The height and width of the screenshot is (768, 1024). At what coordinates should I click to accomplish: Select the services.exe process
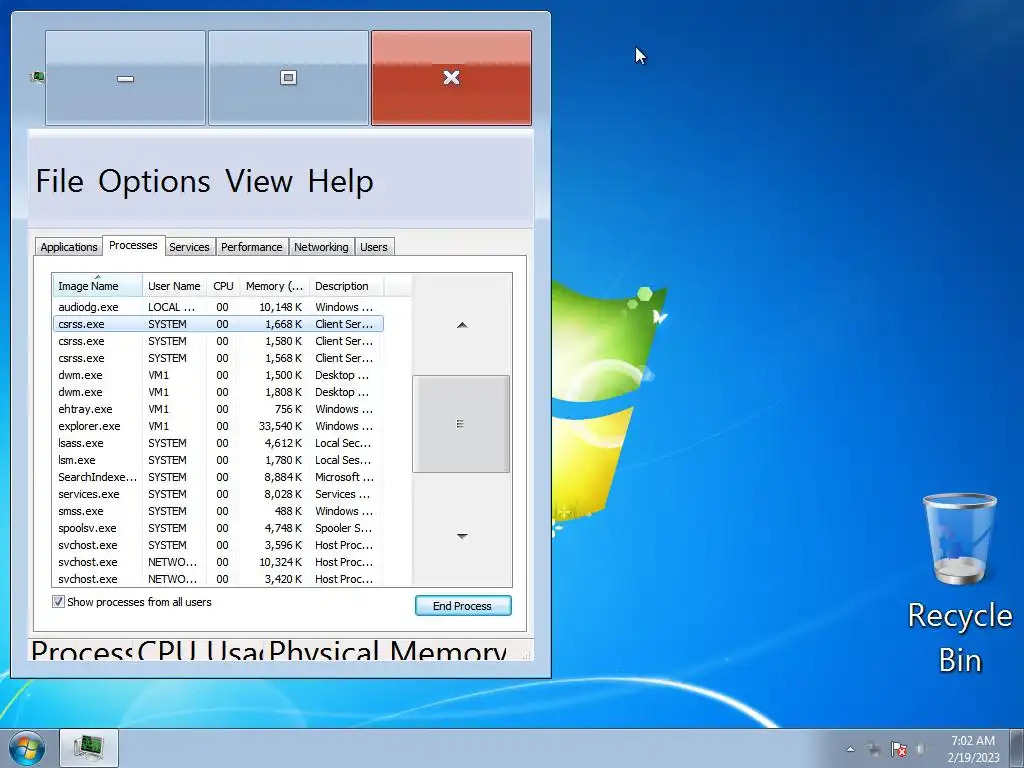[218, 494]
